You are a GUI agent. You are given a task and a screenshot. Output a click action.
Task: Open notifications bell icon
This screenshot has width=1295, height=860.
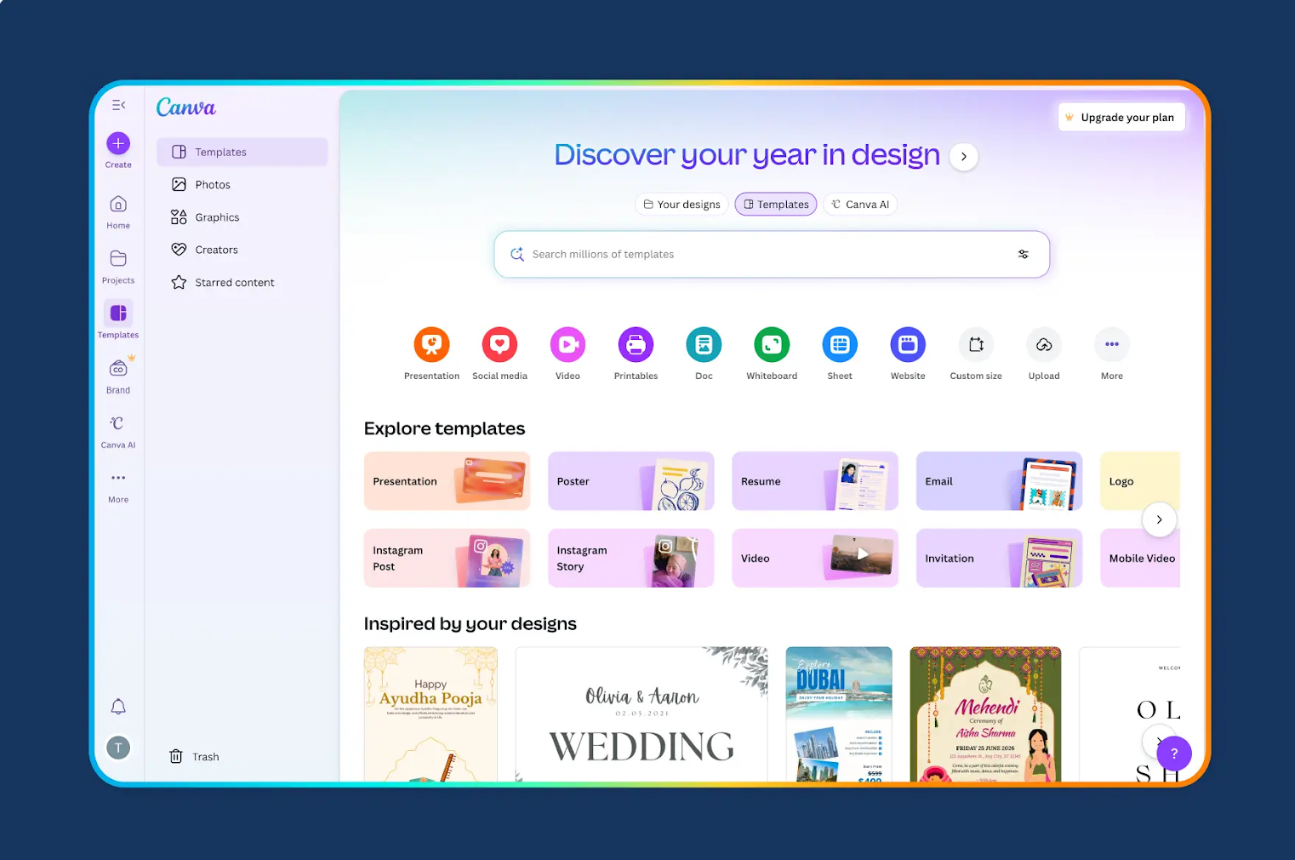[118, 707]
